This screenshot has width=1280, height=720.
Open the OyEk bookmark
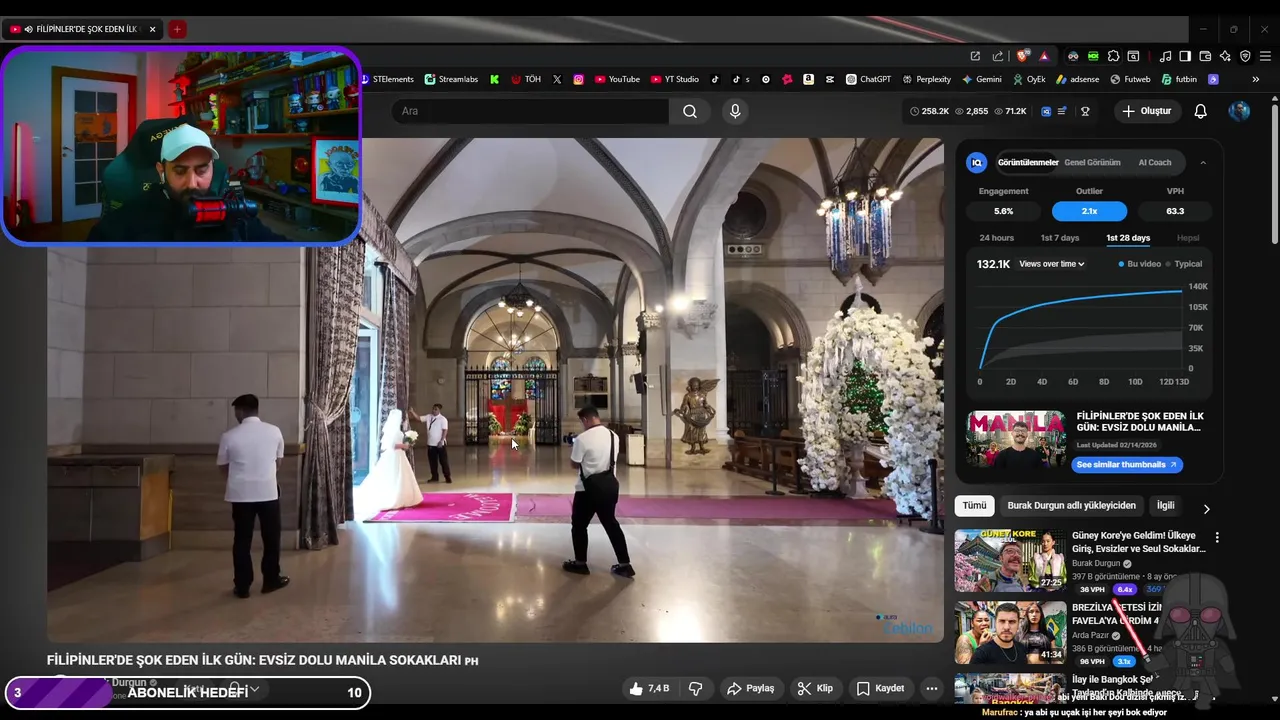tap(1029, 79)
